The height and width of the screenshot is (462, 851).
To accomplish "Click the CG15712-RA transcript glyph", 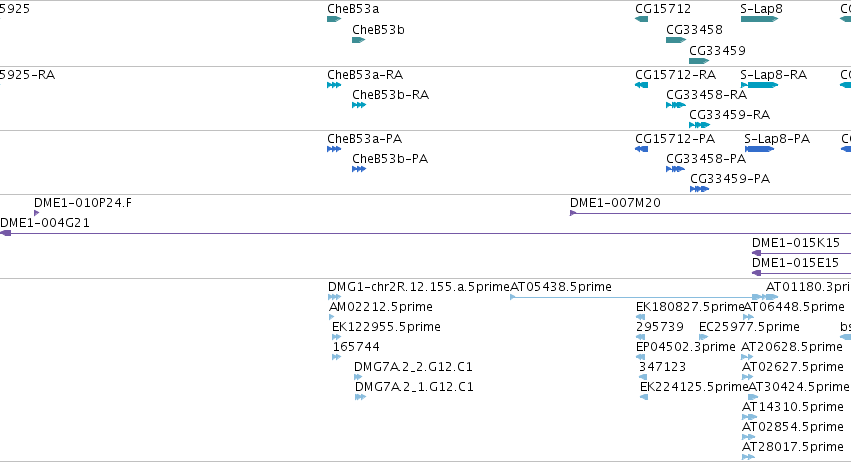I will click(x=642, y=85).
